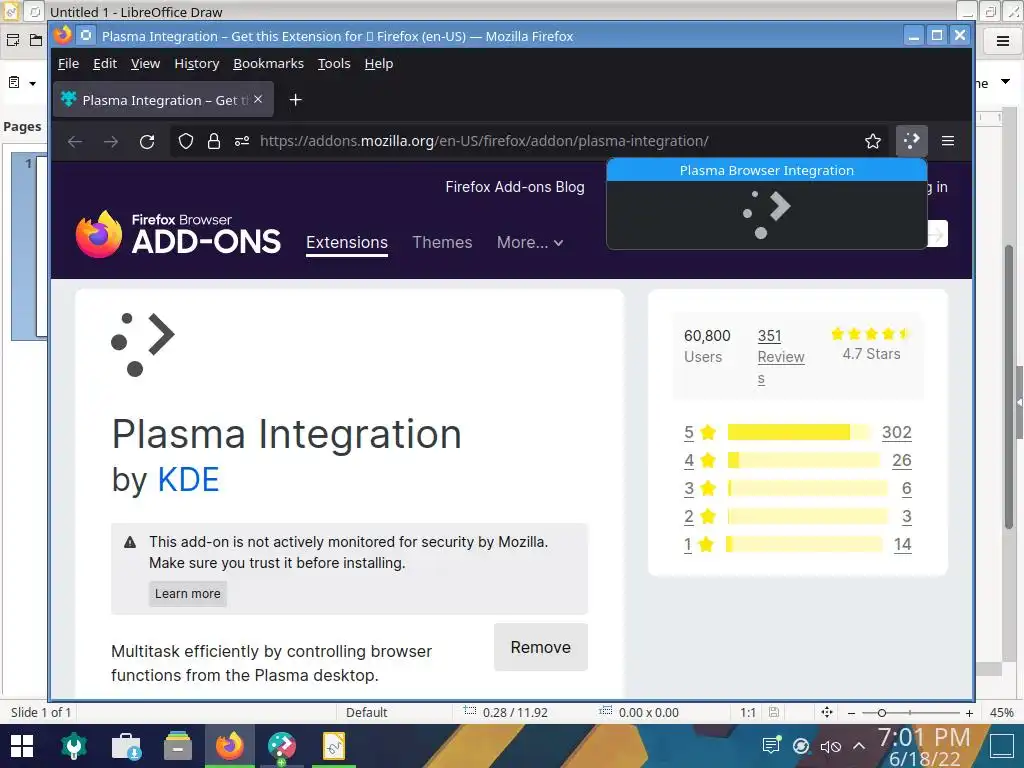The image size is (1024, 768).
Task: Select the slide 1 thumbnail in Draw Pages panel
Action: (29, 246)
